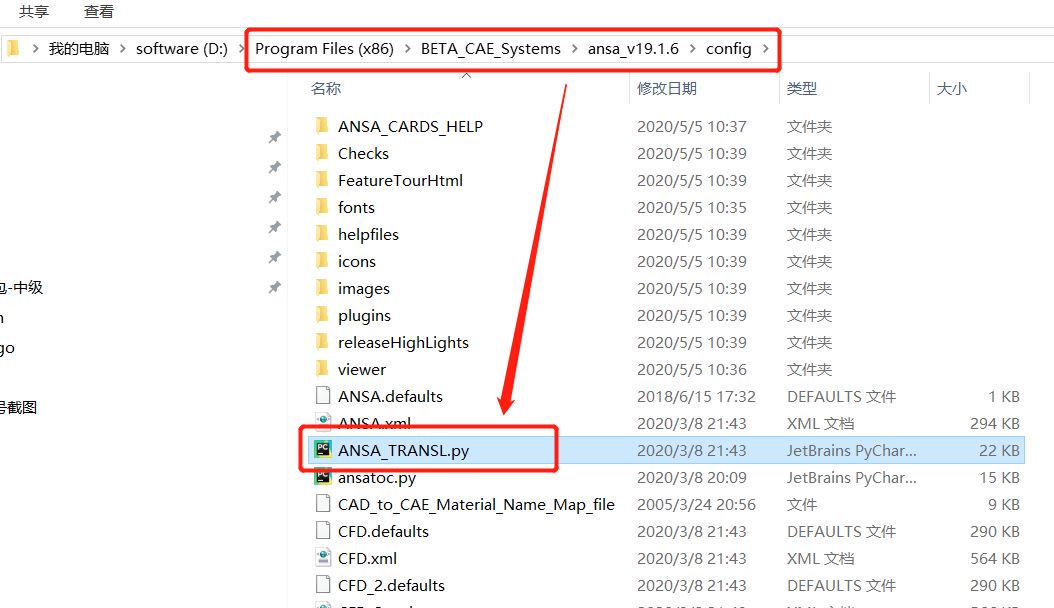Select CFD_2.defaults file name

pyautogui.click(x=391, y=585)
